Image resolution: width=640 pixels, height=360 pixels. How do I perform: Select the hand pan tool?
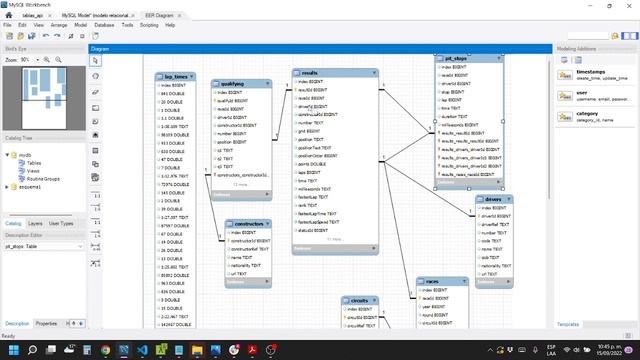[x=95, y=76]
